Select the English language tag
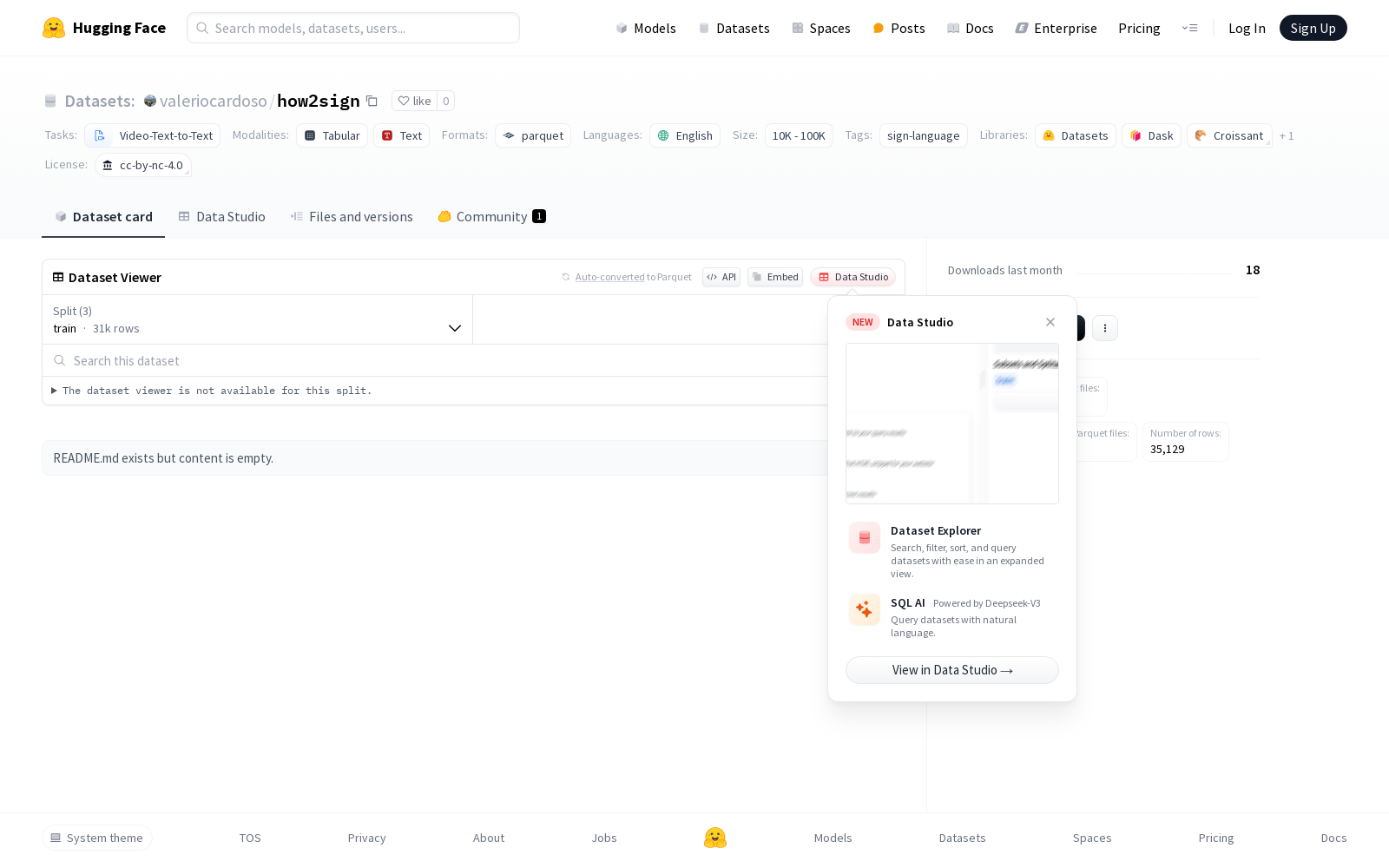The height and width of the screenshot is (868, 1389). pyautogui.click(x=685, y=135)
